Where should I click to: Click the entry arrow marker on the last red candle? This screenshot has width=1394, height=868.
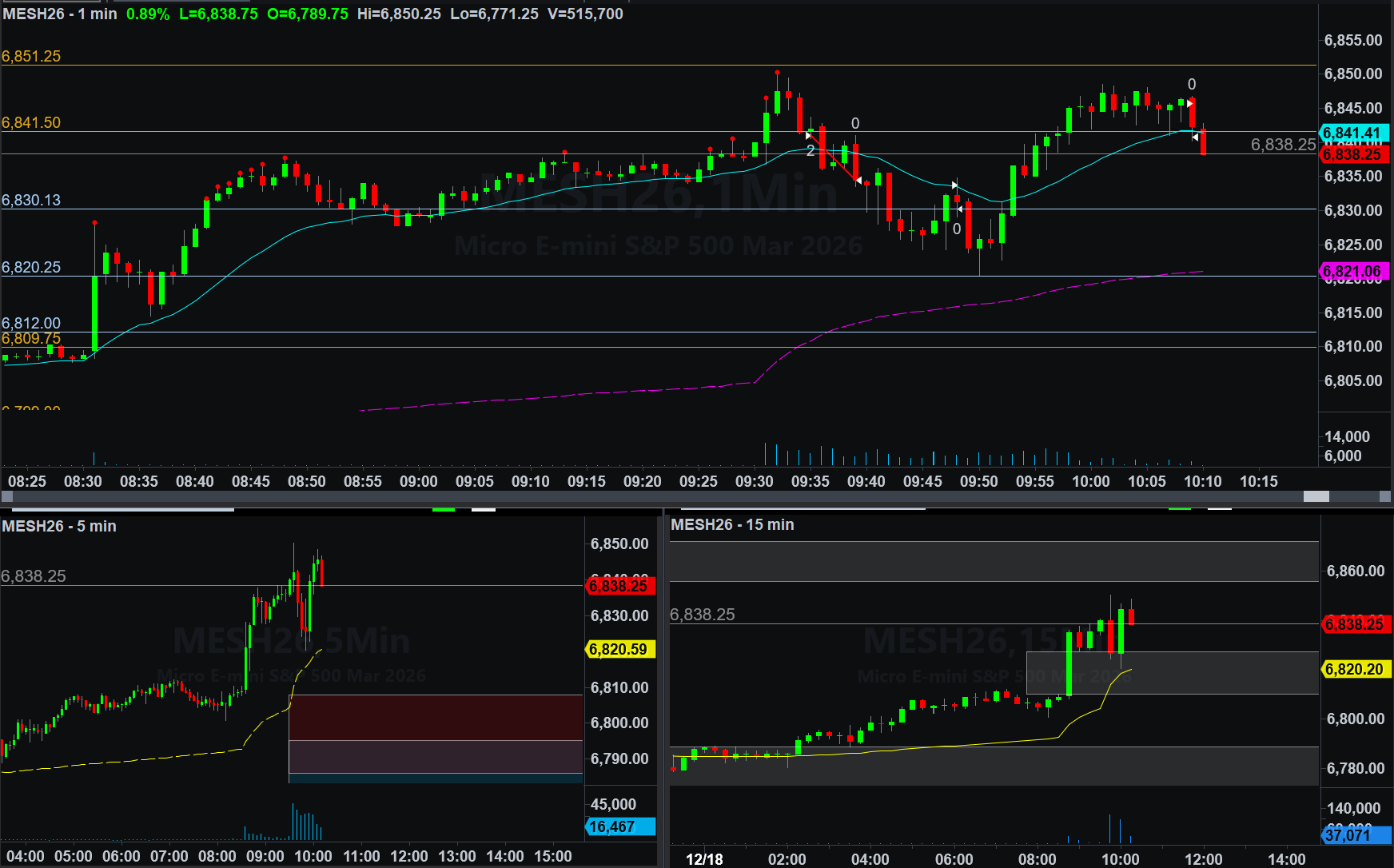pyautogui.click(x=1189, y=103)
